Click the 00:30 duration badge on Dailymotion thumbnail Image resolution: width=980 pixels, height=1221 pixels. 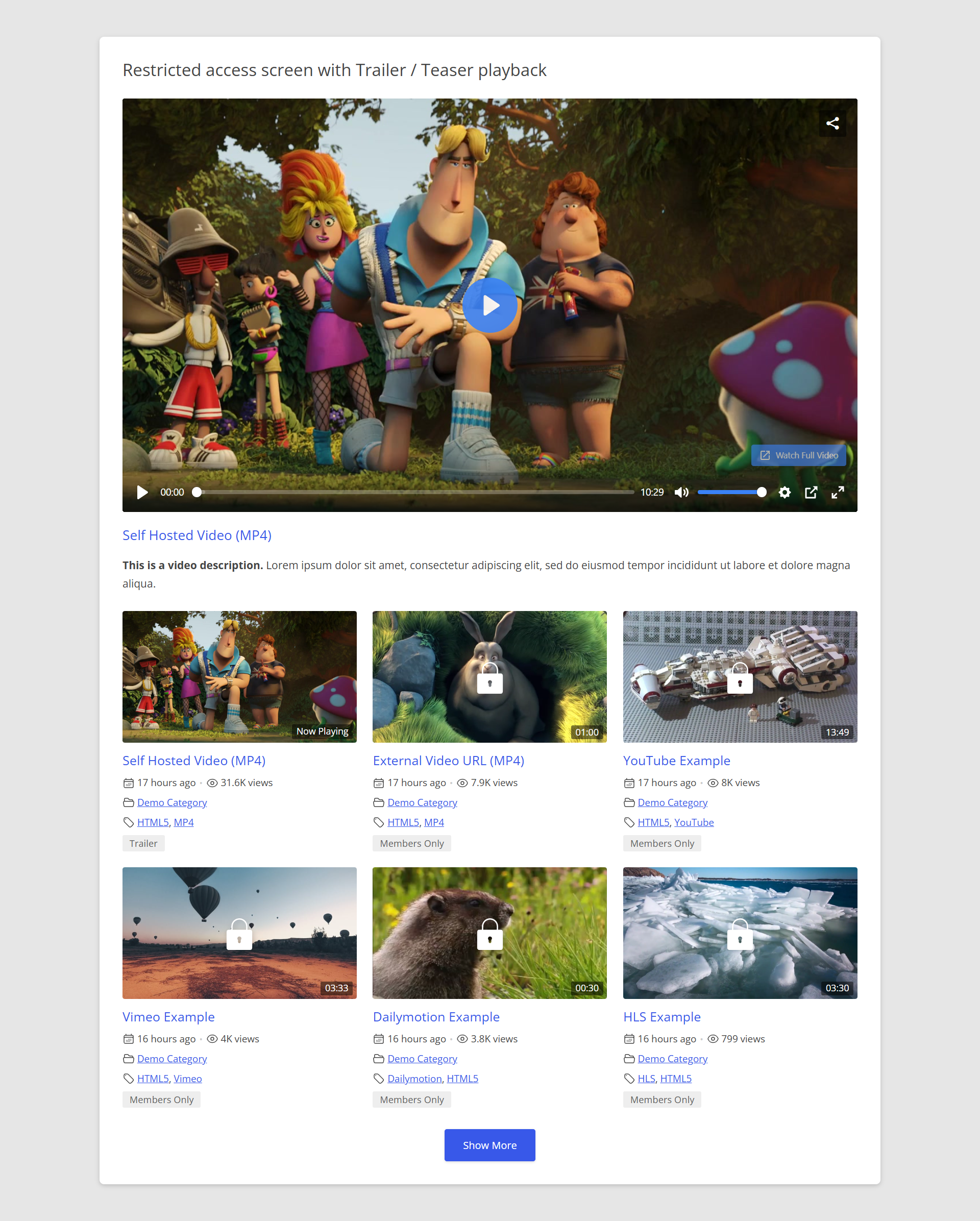pos(586,988)
